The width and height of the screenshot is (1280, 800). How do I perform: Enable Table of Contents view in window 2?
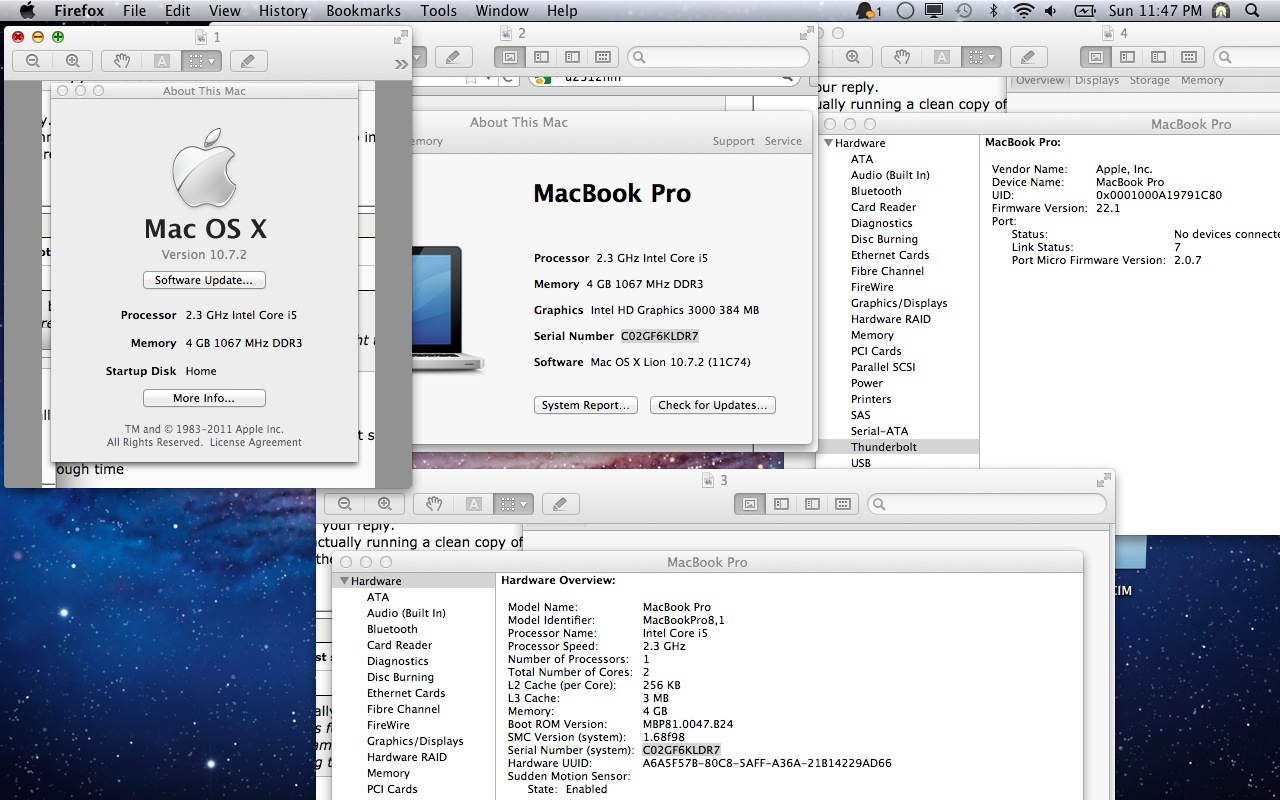(572, 57)
